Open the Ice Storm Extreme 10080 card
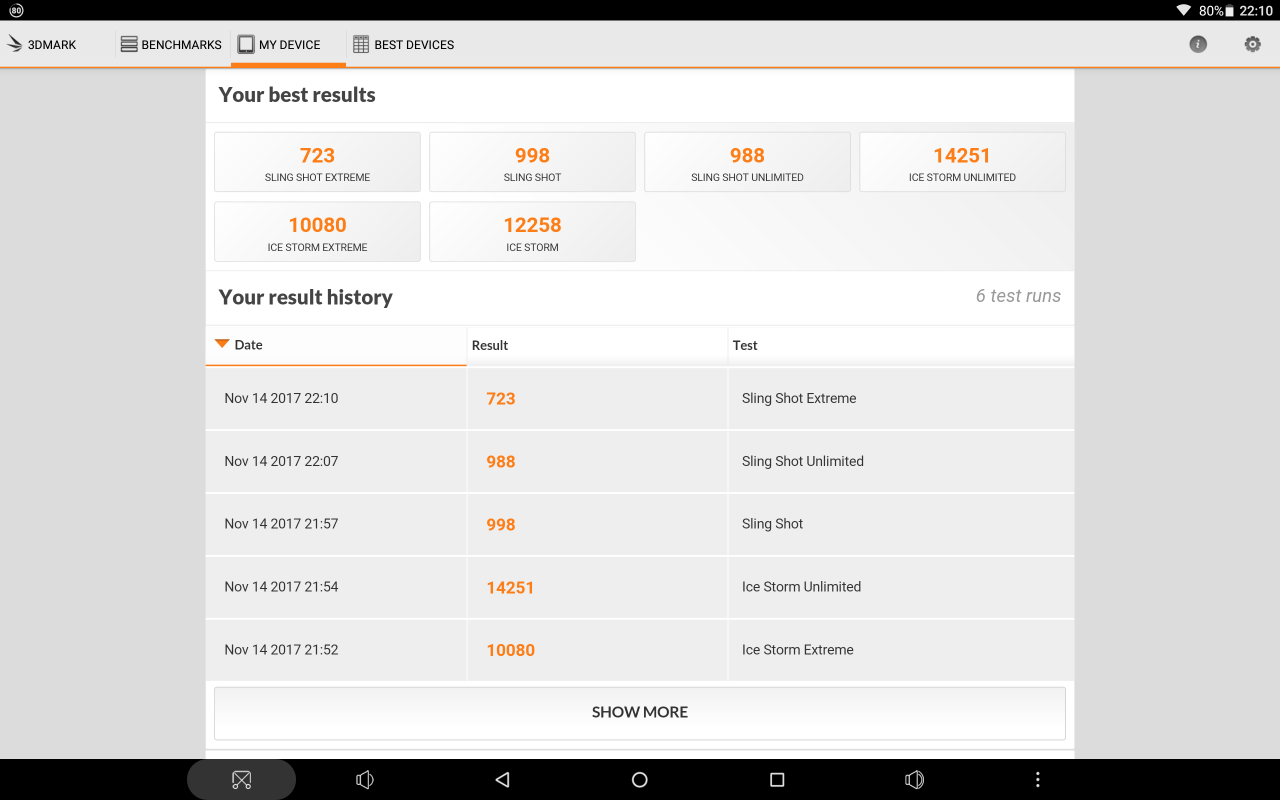Image resolution: width=1280 pixels, height=800 pixels. (x=317, y=232)
